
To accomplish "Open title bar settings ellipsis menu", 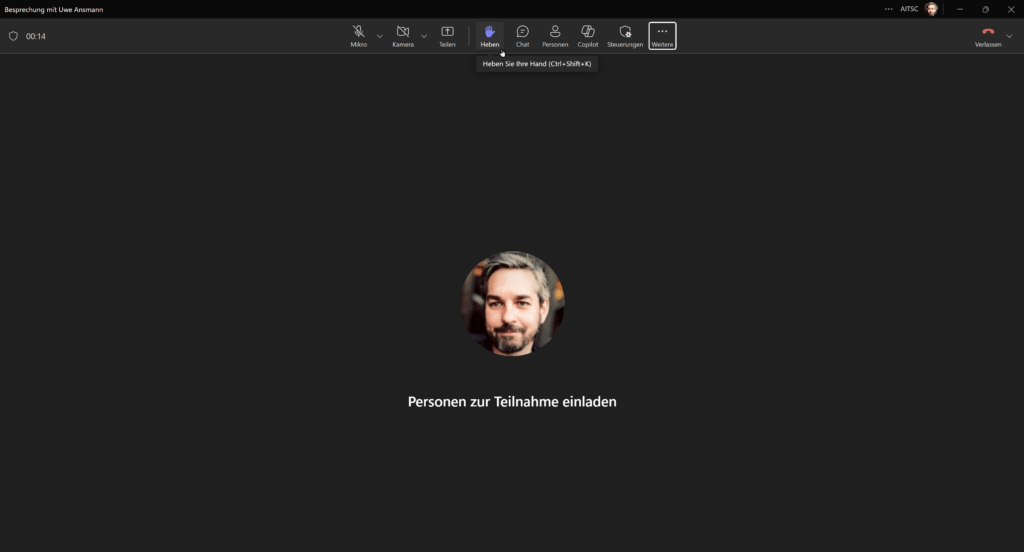I will 888,9.
